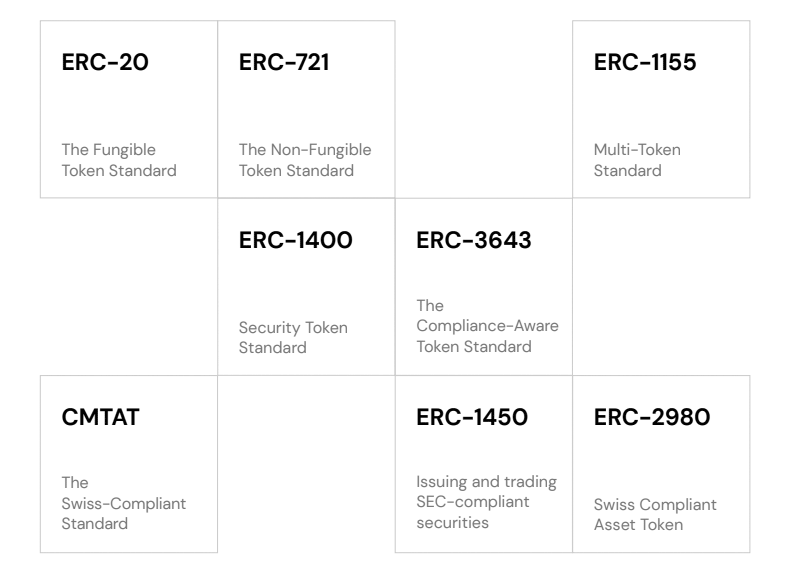This screenshot has height=570, width=790.
Task: Select the ERC-1155 card
Action: (x=661, y=109)
